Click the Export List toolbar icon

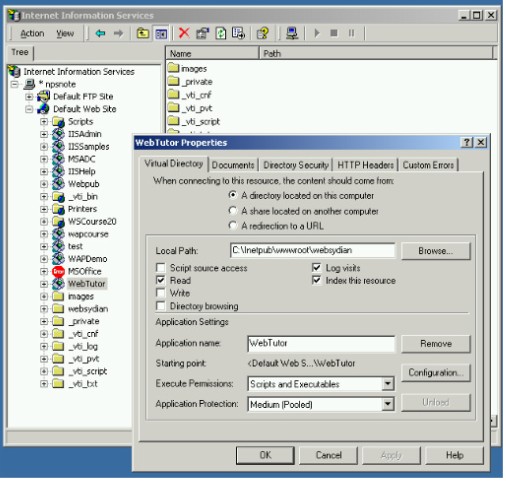click(238, 33)
